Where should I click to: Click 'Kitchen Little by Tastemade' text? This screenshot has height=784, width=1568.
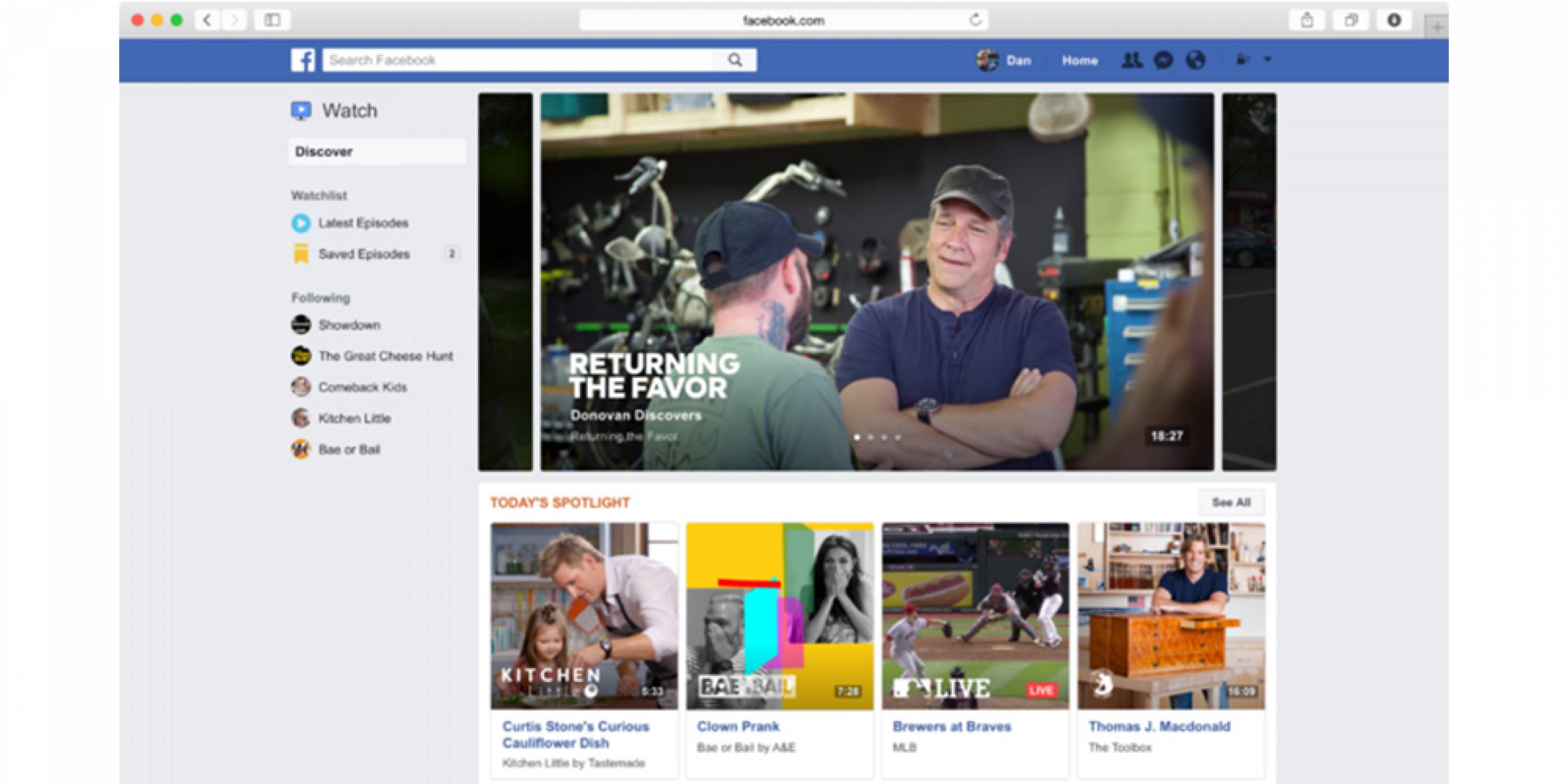pyautogui.click(x=573, y=763)
